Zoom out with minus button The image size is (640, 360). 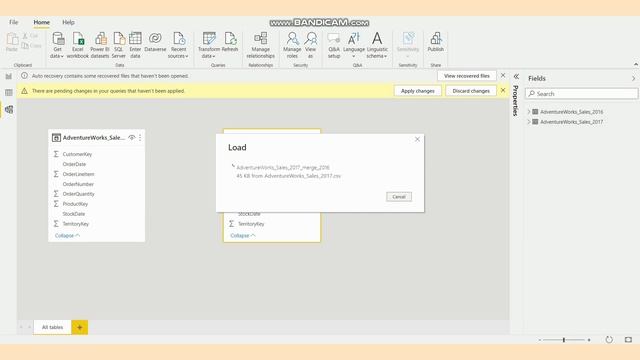540,340
